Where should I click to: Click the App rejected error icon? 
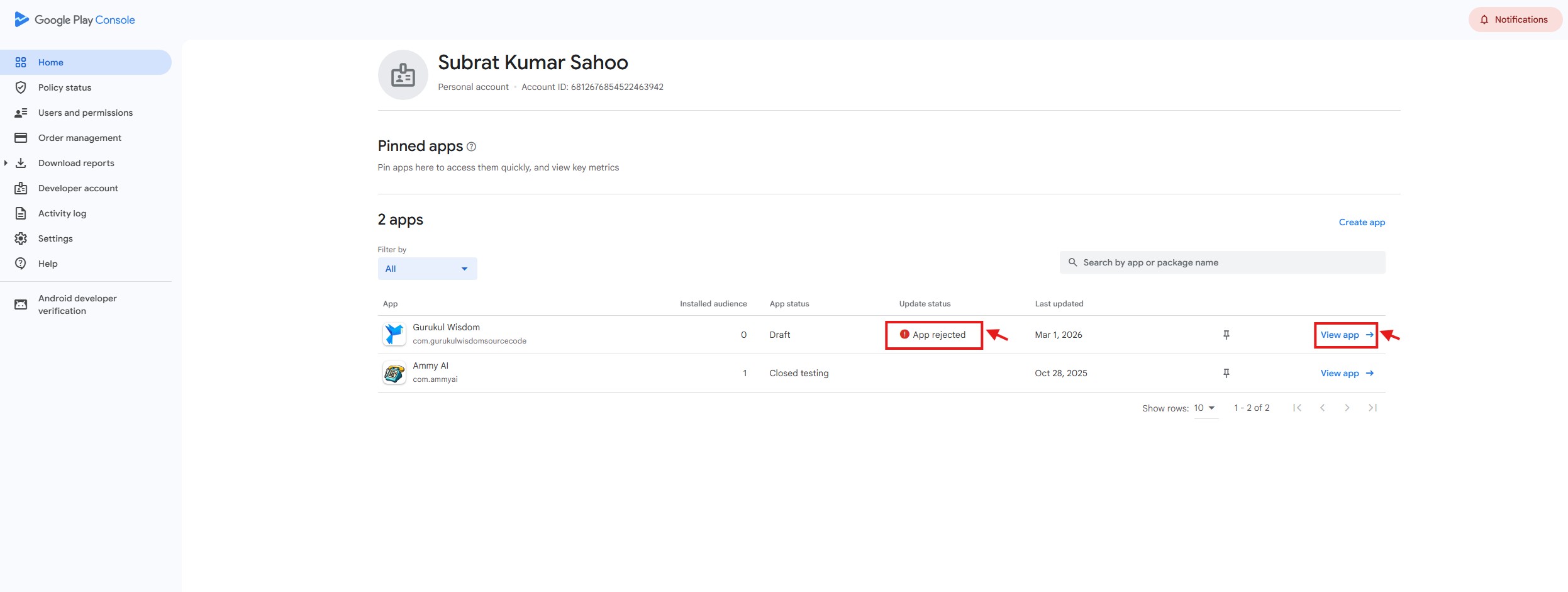point(904,335)
